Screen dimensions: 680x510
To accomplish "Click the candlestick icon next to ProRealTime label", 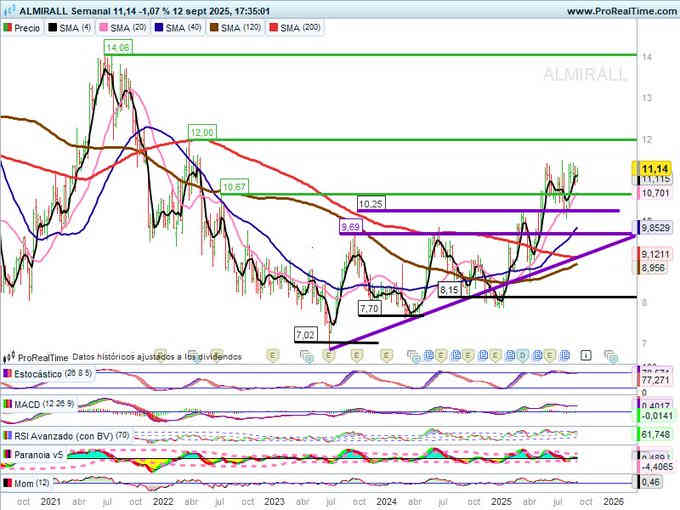I will pos(9,357).
